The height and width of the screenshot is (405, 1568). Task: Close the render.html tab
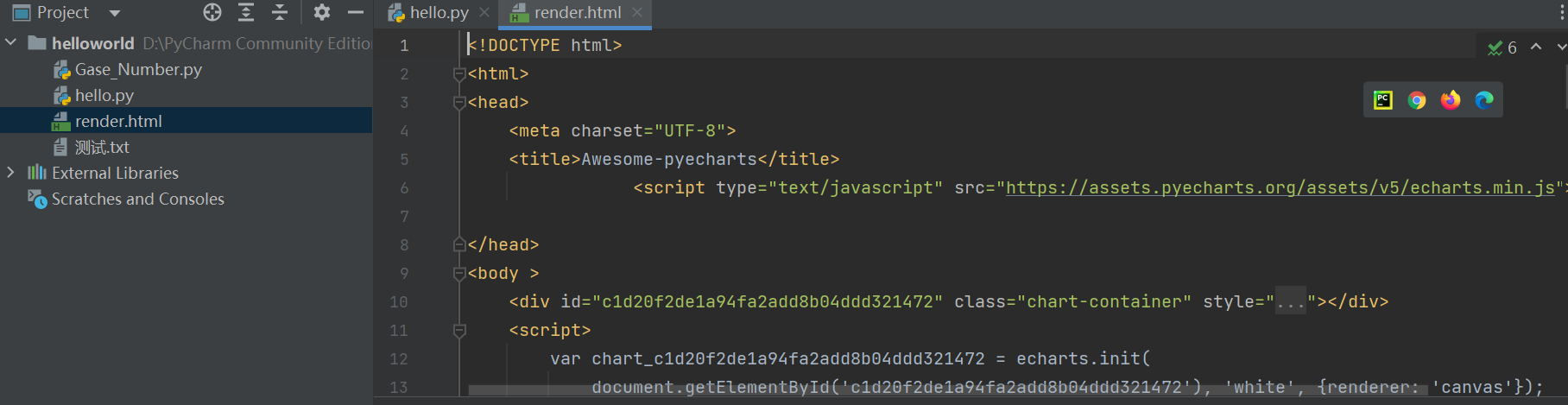click(x=637, y=12)
